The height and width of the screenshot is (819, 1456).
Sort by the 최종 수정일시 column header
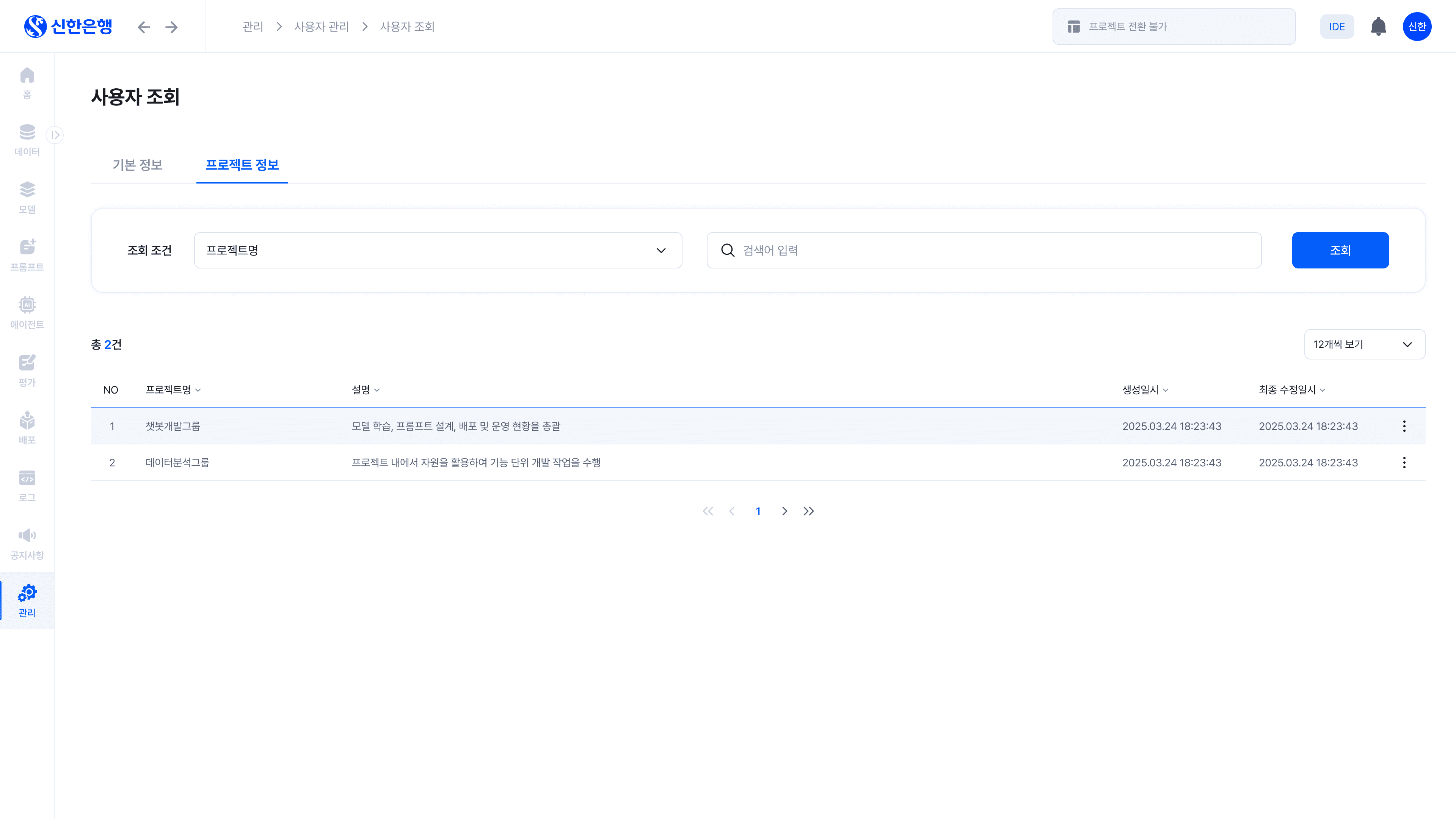coord(1291,390)
